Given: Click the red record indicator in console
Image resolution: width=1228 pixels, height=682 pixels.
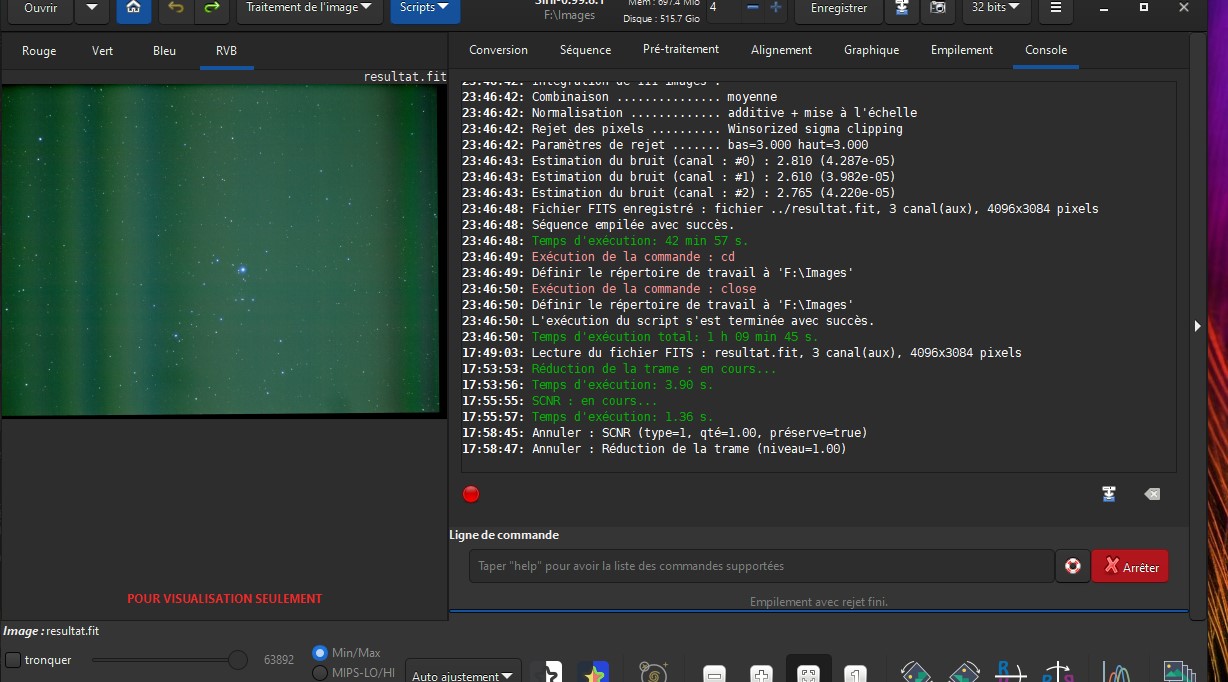Looking at the screenshot, I should point(471,494).
